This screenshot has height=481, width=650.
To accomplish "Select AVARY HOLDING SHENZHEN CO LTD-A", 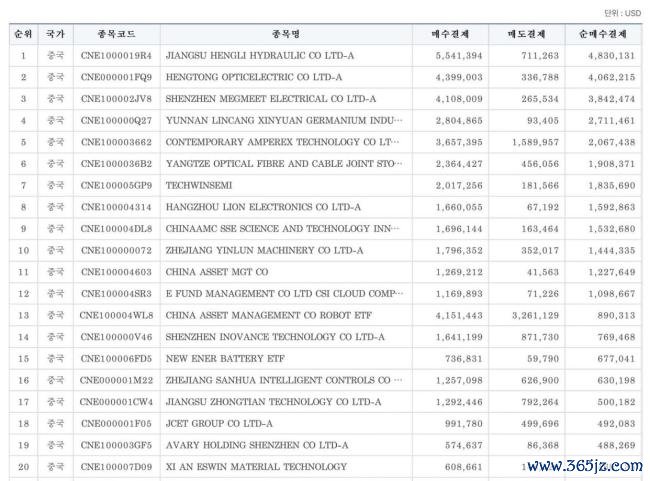I will tap(257, 445).
